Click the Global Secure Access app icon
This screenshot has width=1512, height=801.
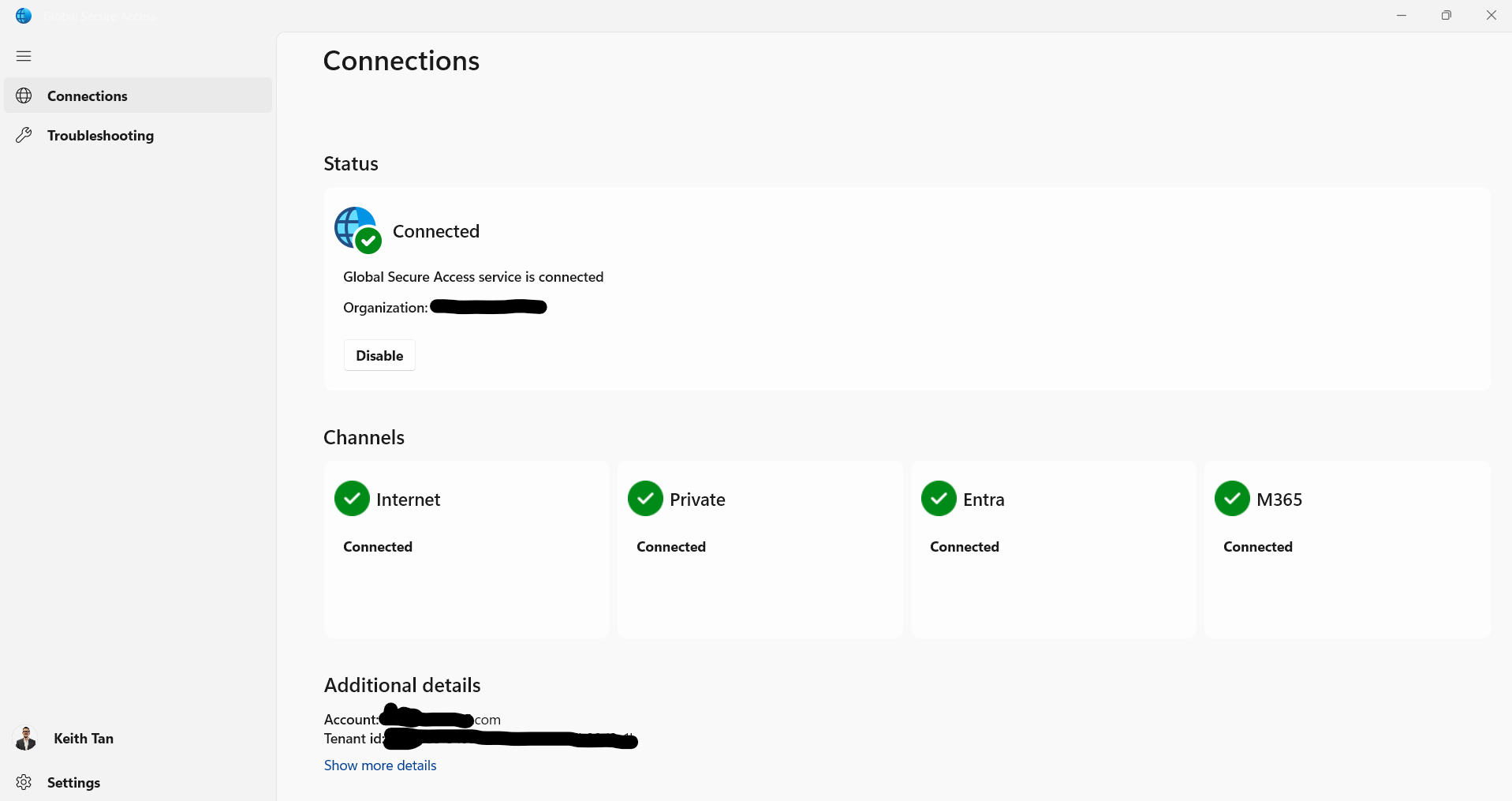click(x=24, y=16)
